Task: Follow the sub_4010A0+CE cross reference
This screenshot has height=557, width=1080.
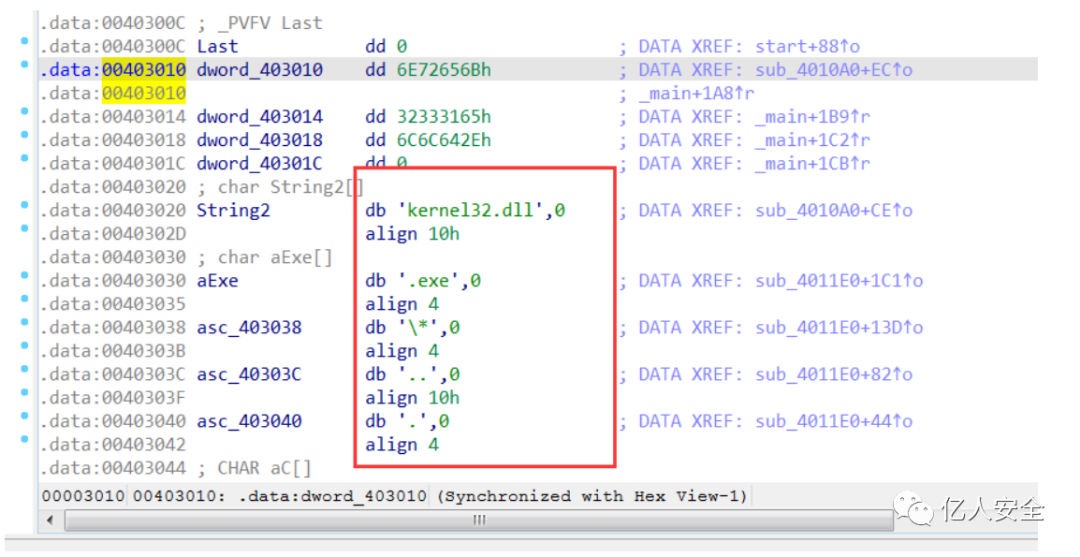Action: click(x=833, y=210)
